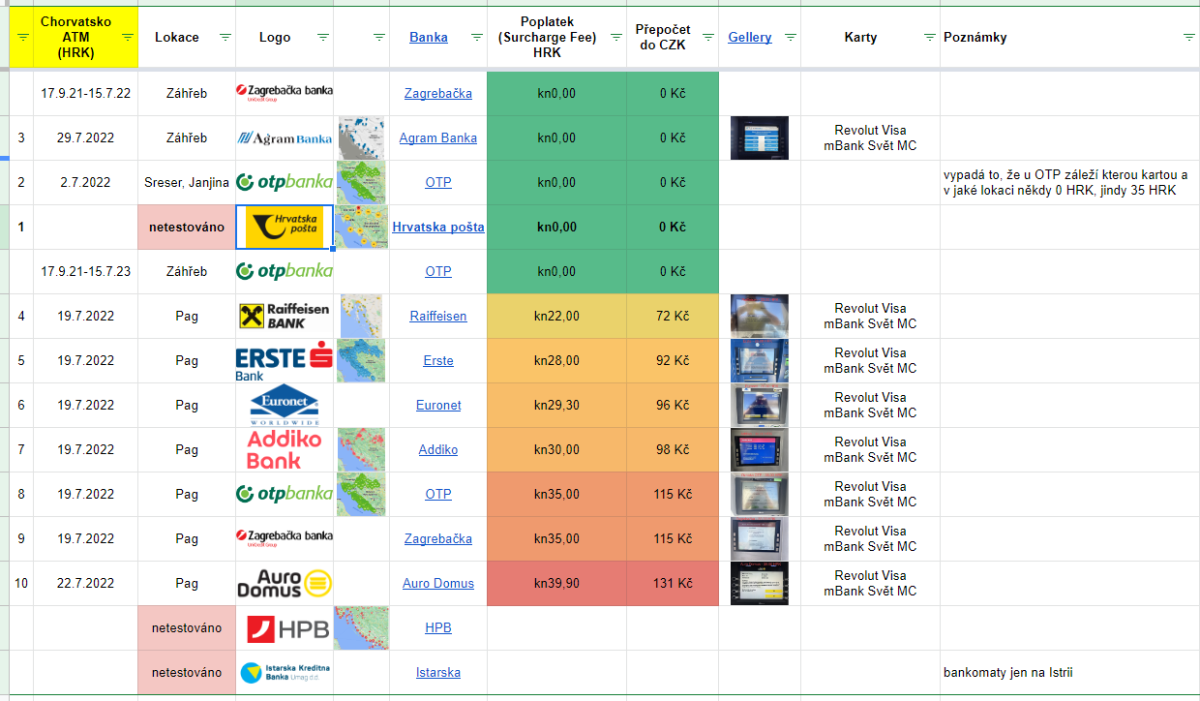This screenshot has height=701, width=1200.
Task: Open Auro Domus gallery photo thumbnail
Action: click(759, 583)
